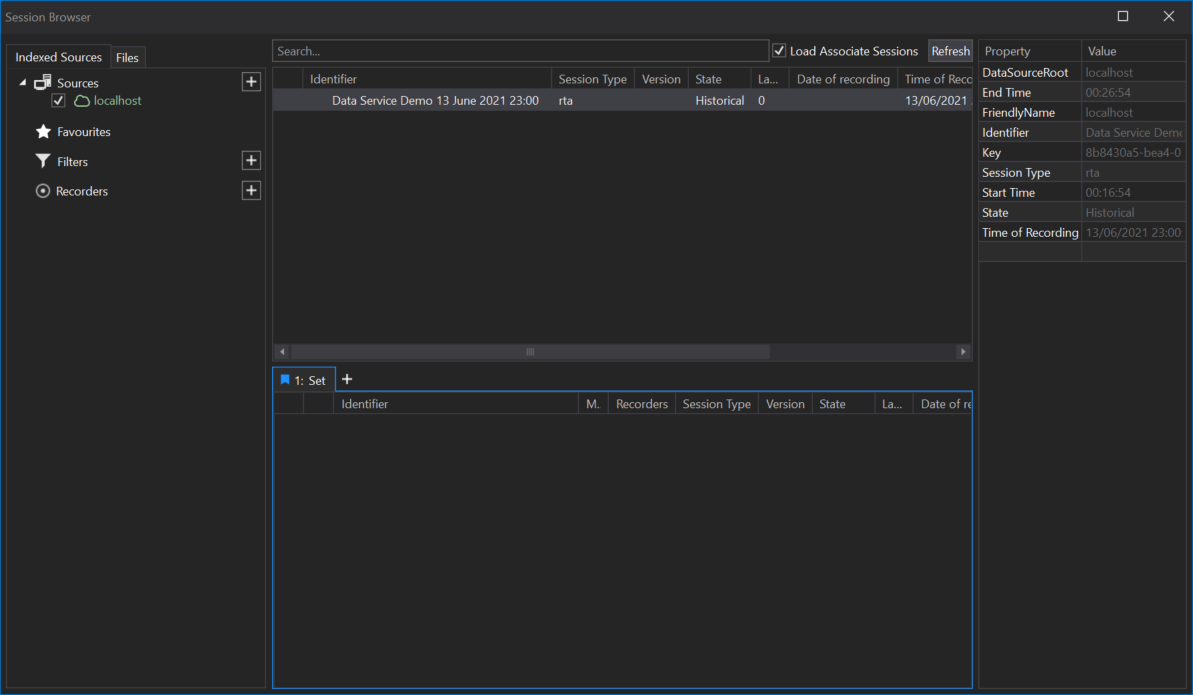Check the checkbox on the Data Service Demo row
Viewport: 1193px width, 695px height.
(286, 100)
